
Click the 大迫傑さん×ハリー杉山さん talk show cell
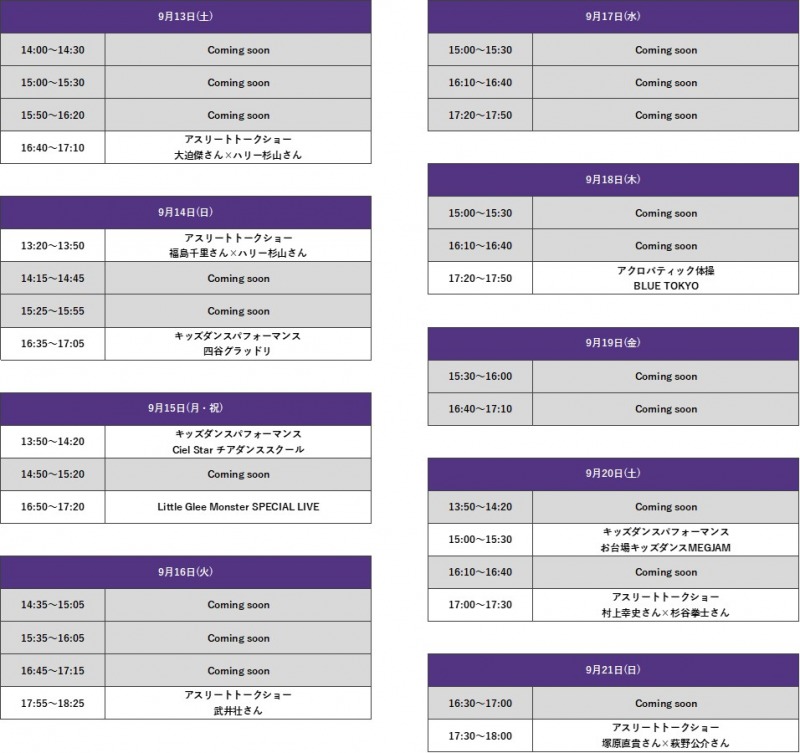(x=238, y=148)
